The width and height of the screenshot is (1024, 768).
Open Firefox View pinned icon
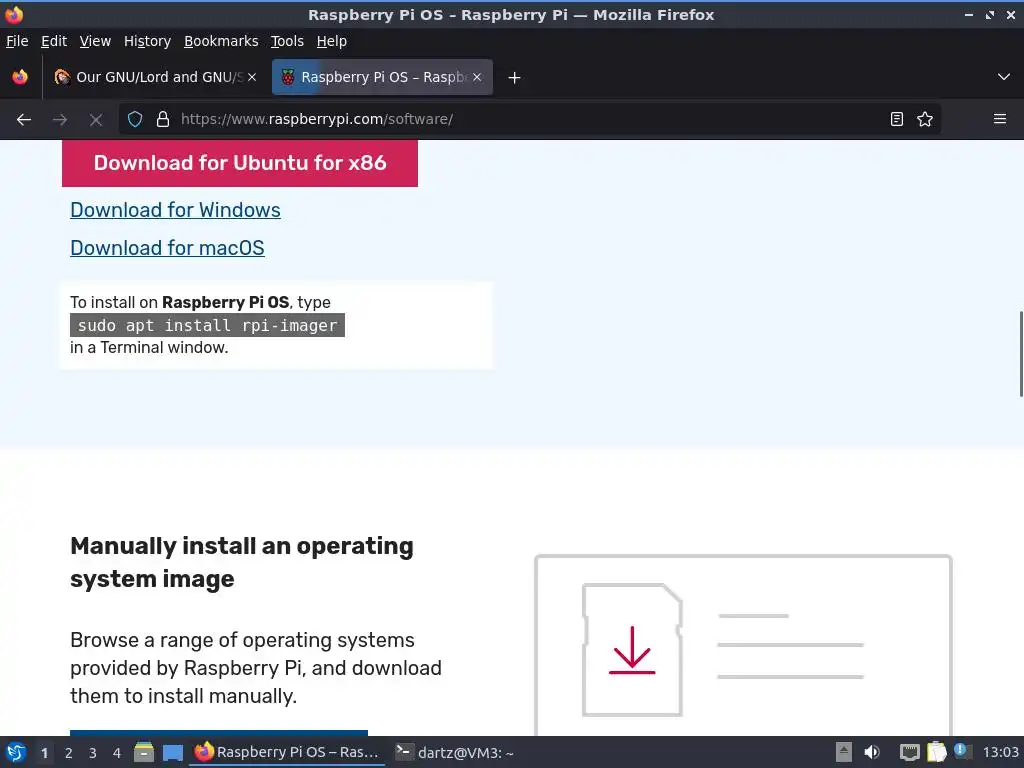coord(20,77)
